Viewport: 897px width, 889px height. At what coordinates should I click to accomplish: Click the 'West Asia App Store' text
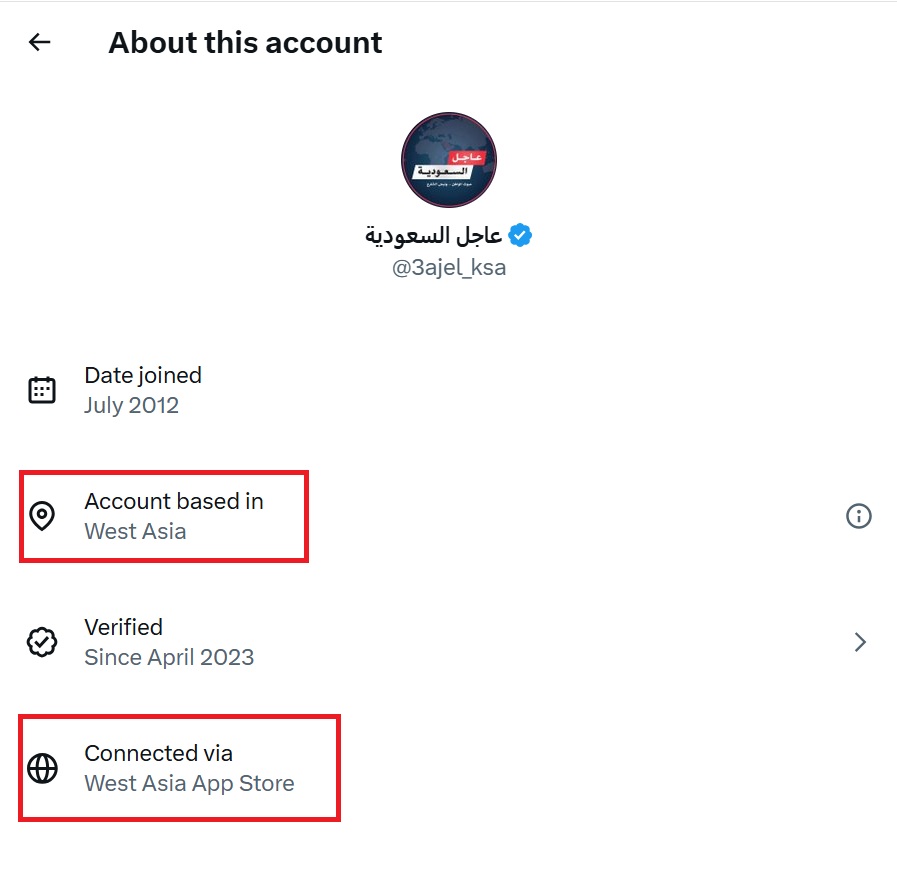[189, 784]
